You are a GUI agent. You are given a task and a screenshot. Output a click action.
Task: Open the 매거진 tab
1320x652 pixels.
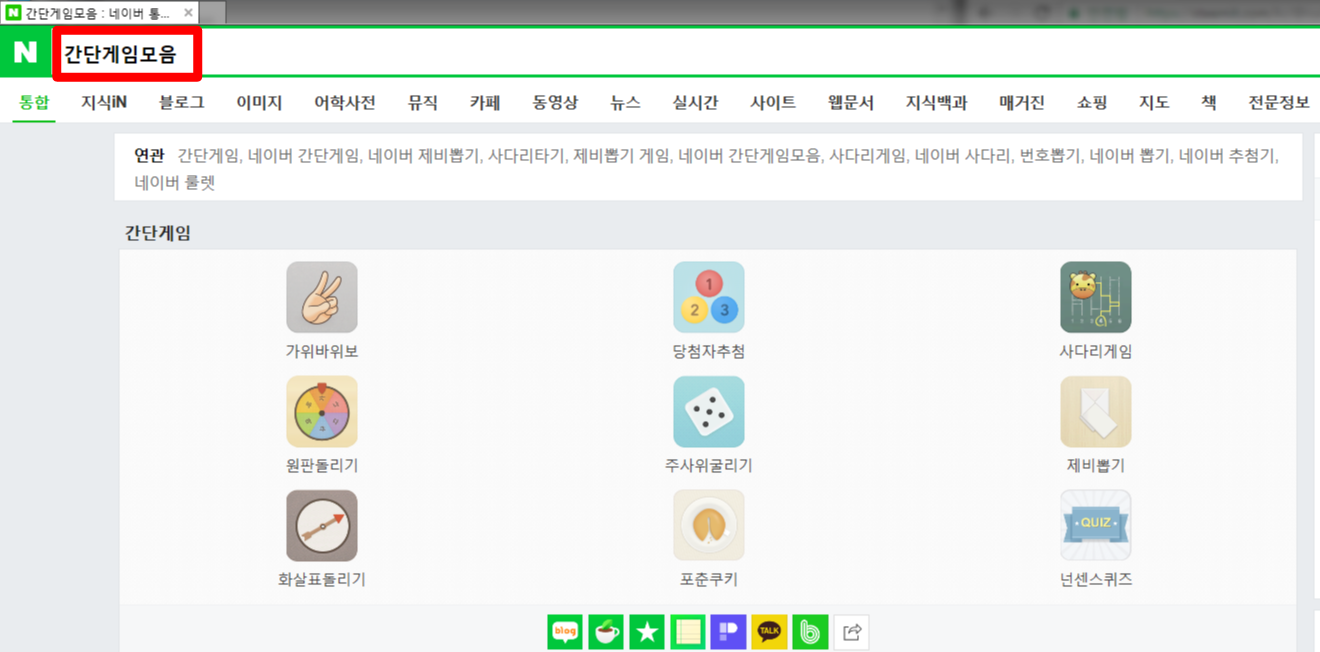1022,102
